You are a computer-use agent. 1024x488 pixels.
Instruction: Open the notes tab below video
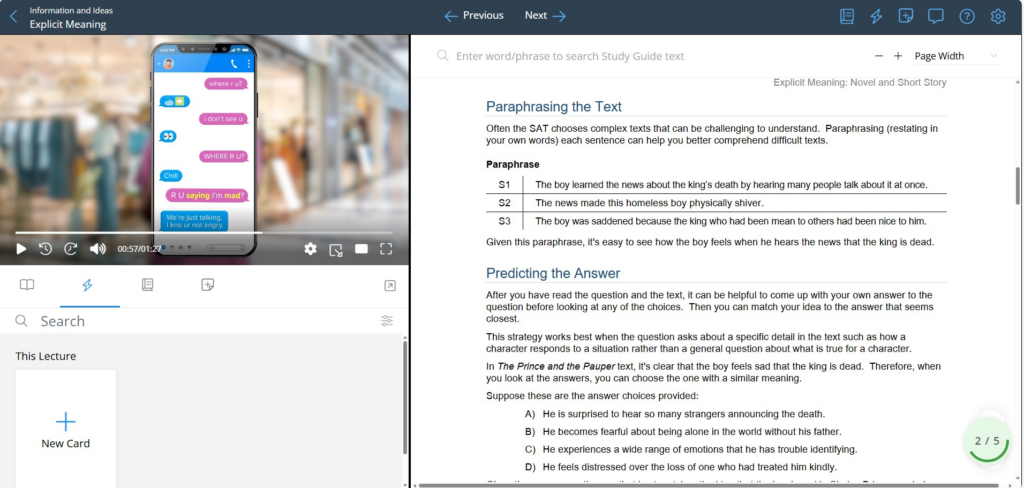(208, 285)
